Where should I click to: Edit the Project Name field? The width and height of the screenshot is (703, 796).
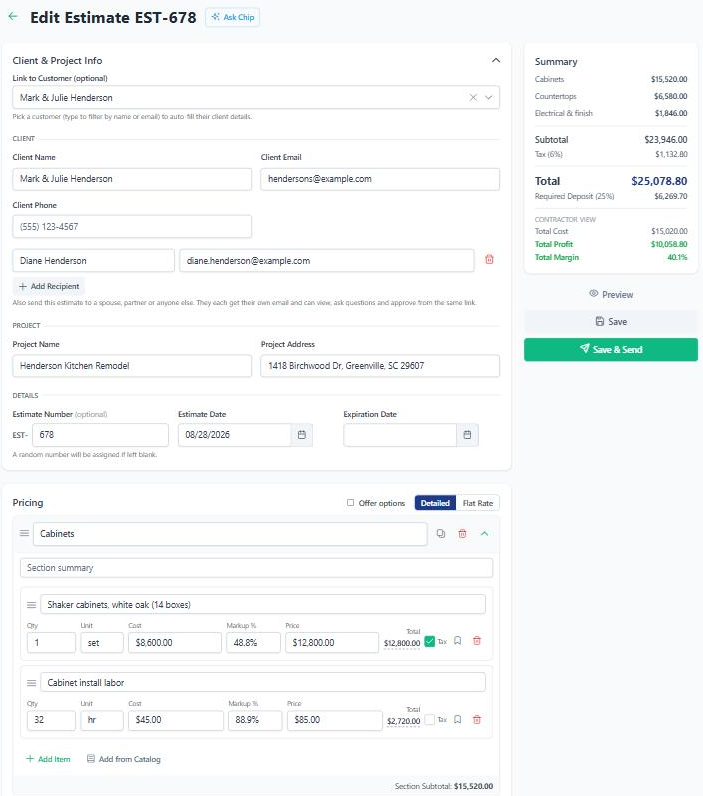tap(132, 366)
